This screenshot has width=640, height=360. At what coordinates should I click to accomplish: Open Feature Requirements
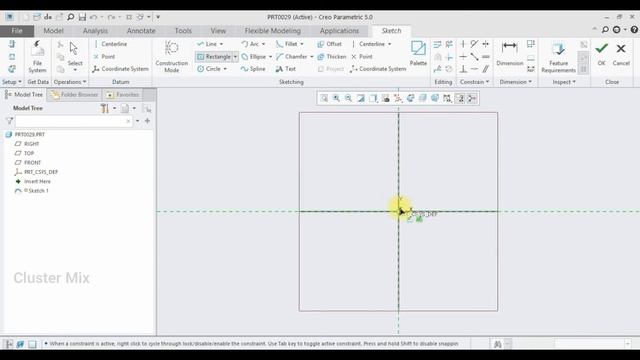[x=558, y=57]
